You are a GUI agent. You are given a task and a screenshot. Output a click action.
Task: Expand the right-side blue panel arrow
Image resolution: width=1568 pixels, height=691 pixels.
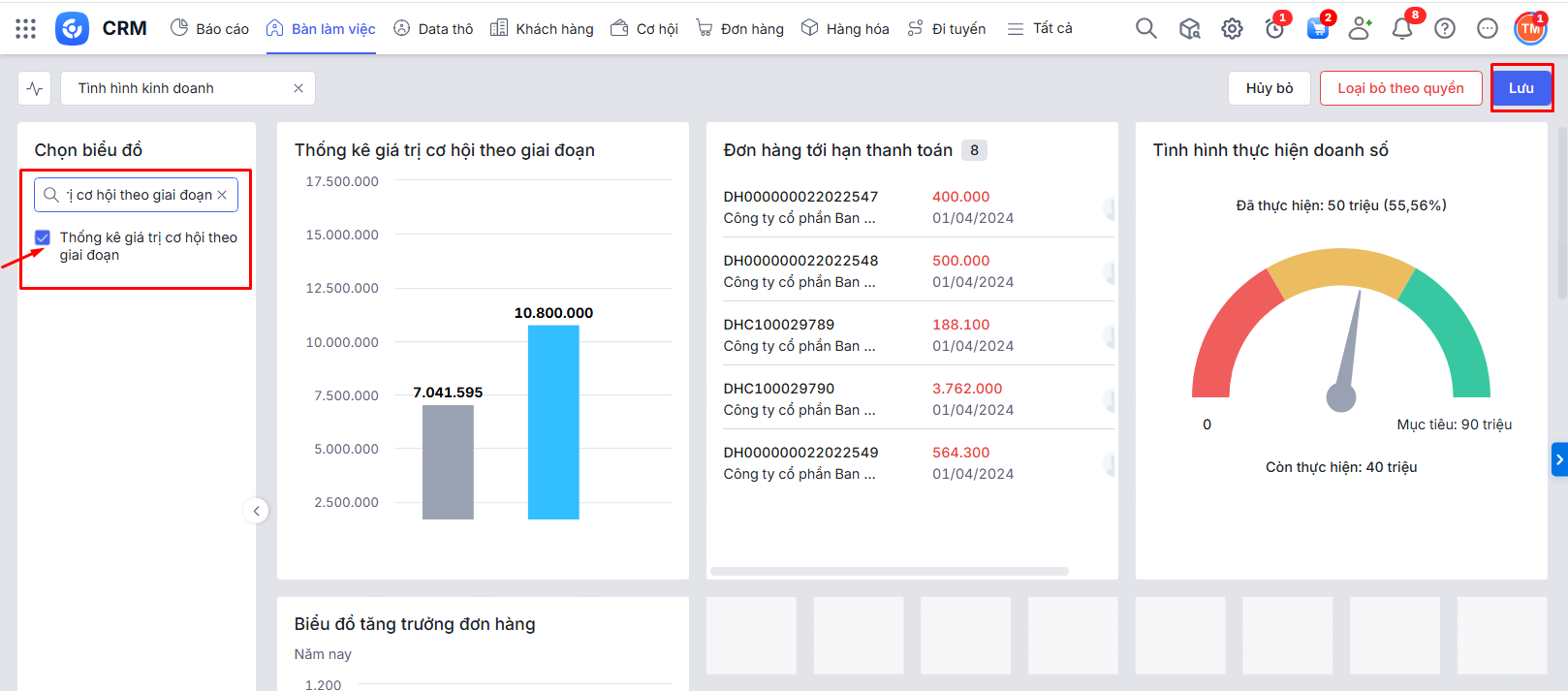point(1558,459)
